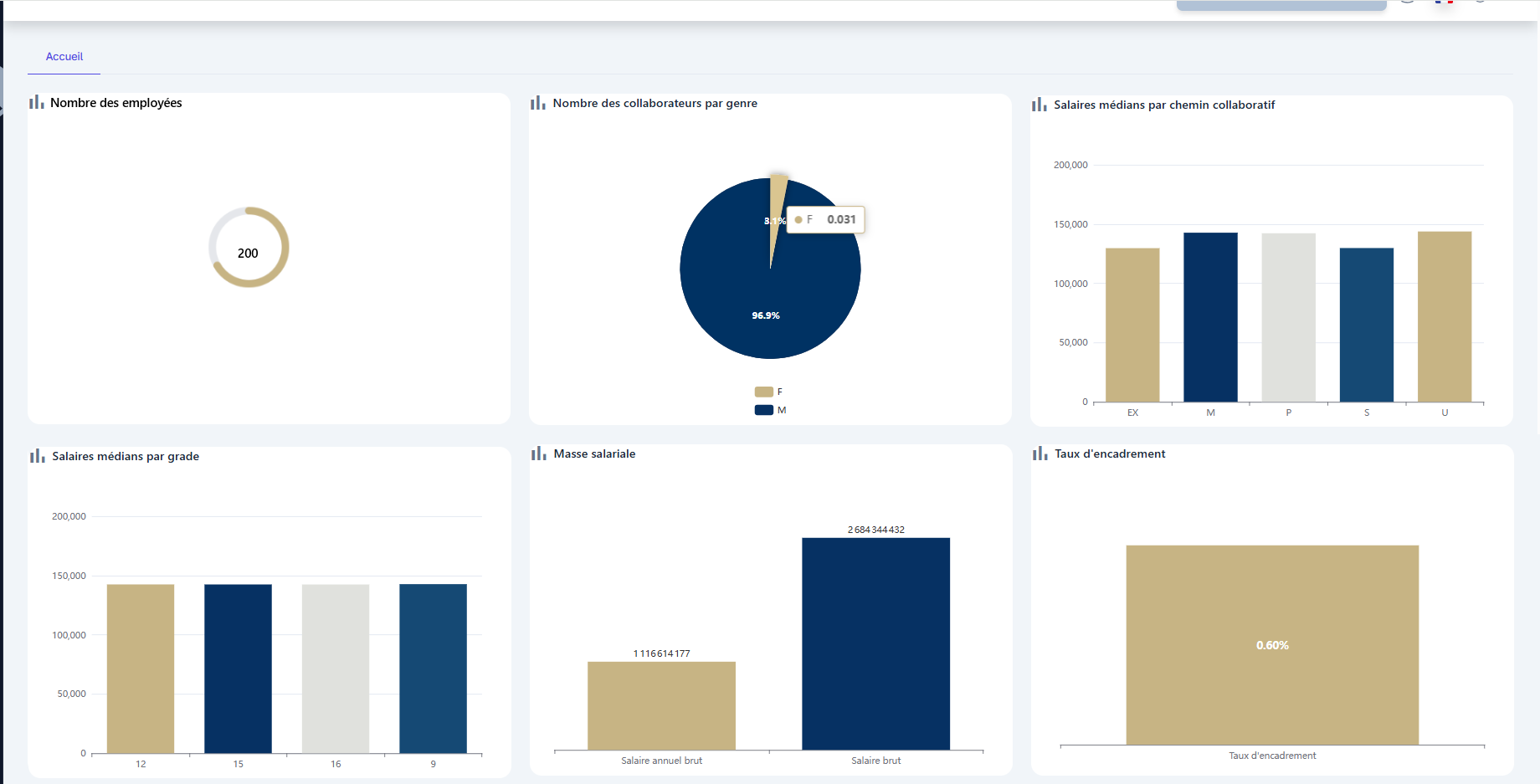Click the French flag language icon
This screenshot has width=1540, height=784.
tap(1444, 2)
